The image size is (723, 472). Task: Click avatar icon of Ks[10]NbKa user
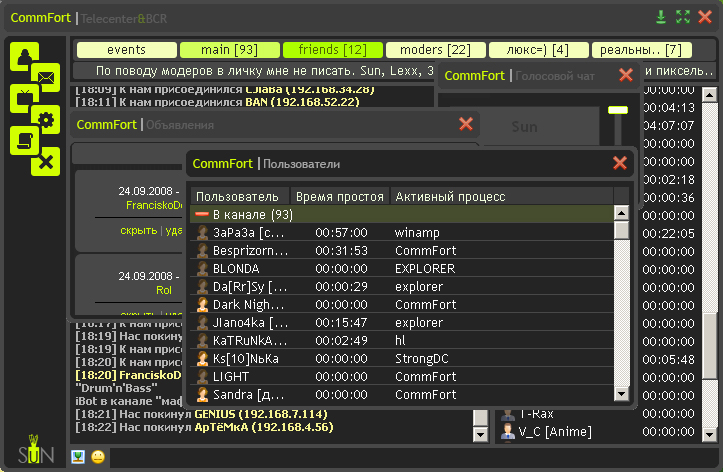(x=202, y=358)
